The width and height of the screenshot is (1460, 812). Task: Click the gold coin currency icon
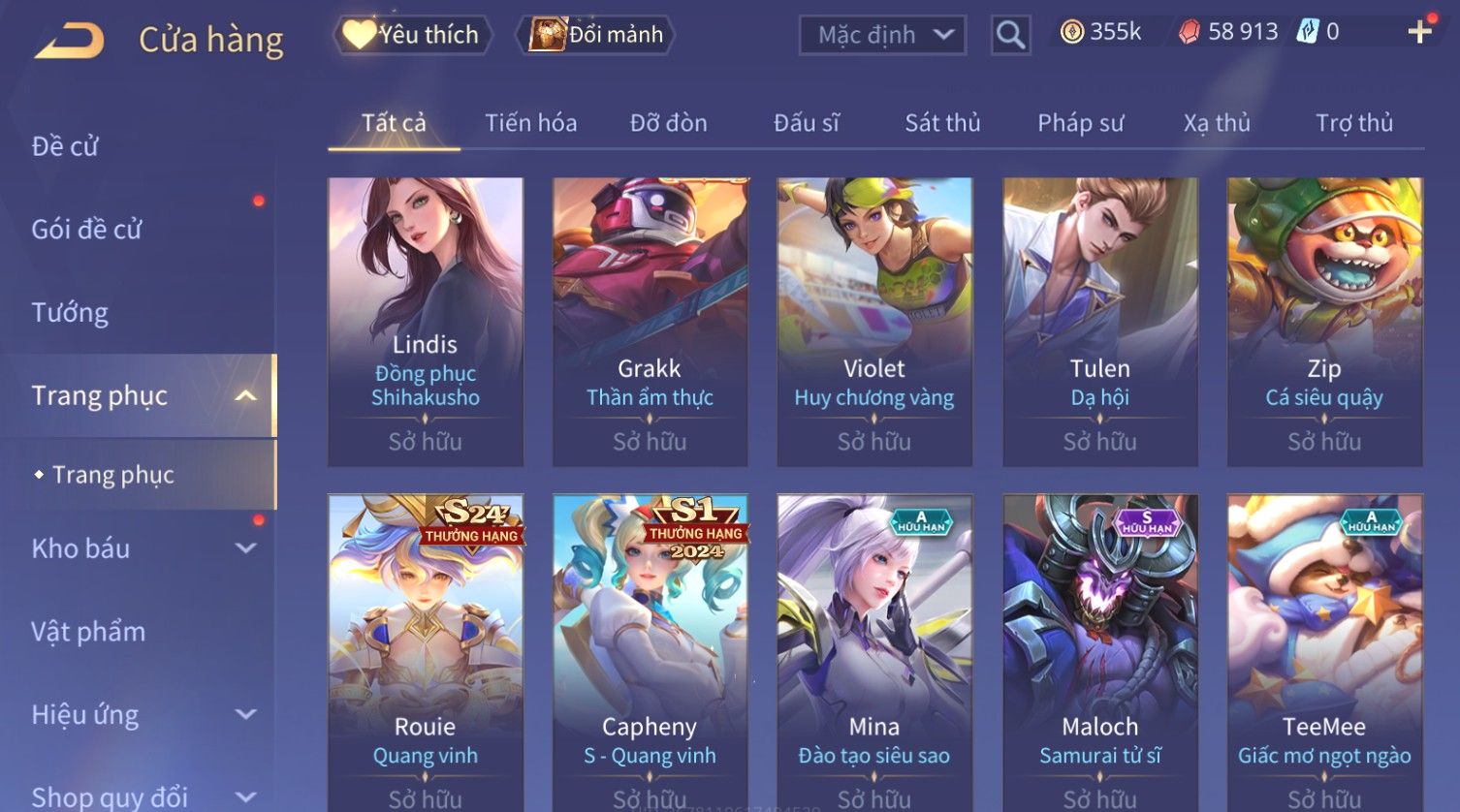[x=1071, y=32]
